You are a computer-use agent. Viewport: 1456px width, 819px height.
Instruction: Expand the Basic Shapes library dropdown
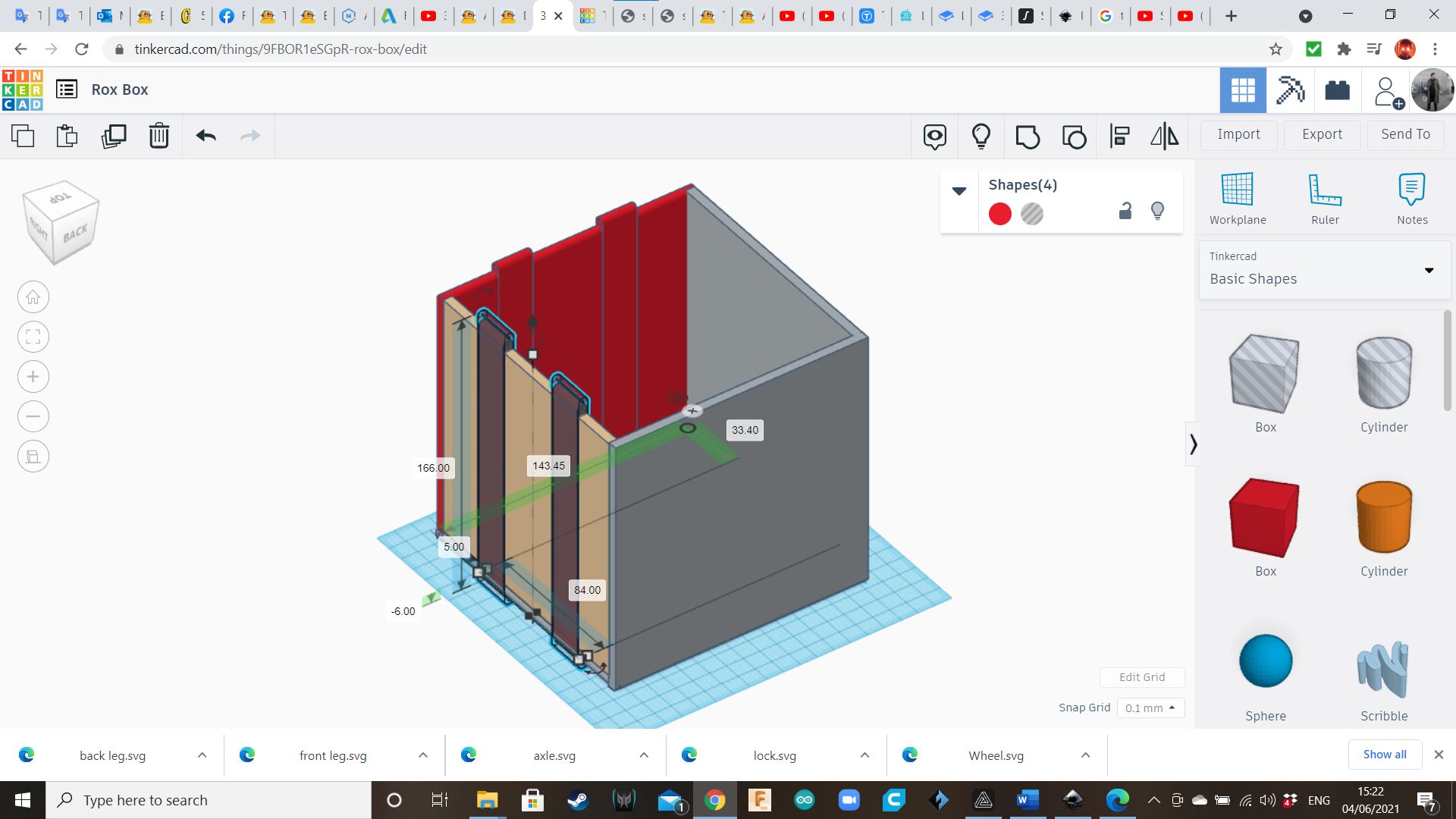pyautogui.click(x=1429, y=271)
